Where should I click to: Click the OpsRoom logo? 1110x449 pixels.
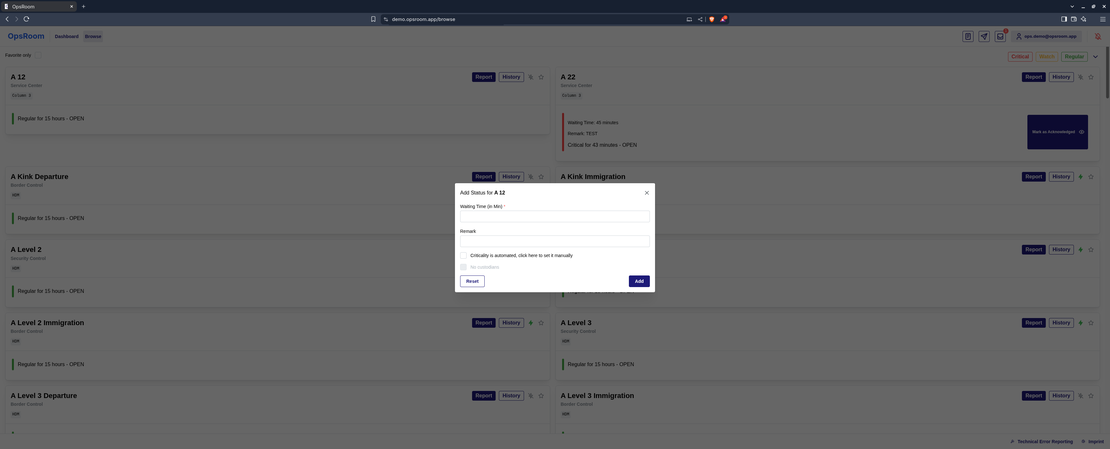(26, 36)
